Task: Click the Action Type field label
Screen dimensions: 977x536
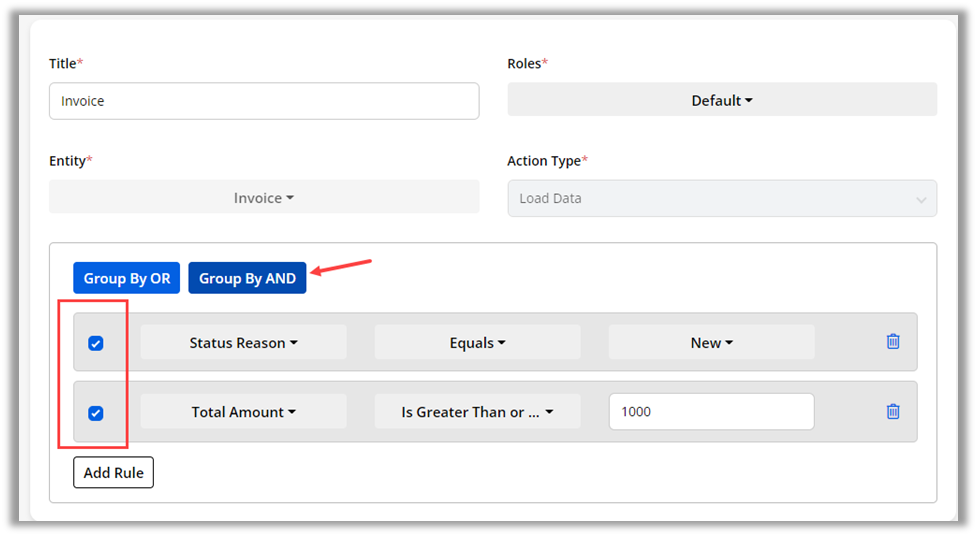Action: [544, 160]
